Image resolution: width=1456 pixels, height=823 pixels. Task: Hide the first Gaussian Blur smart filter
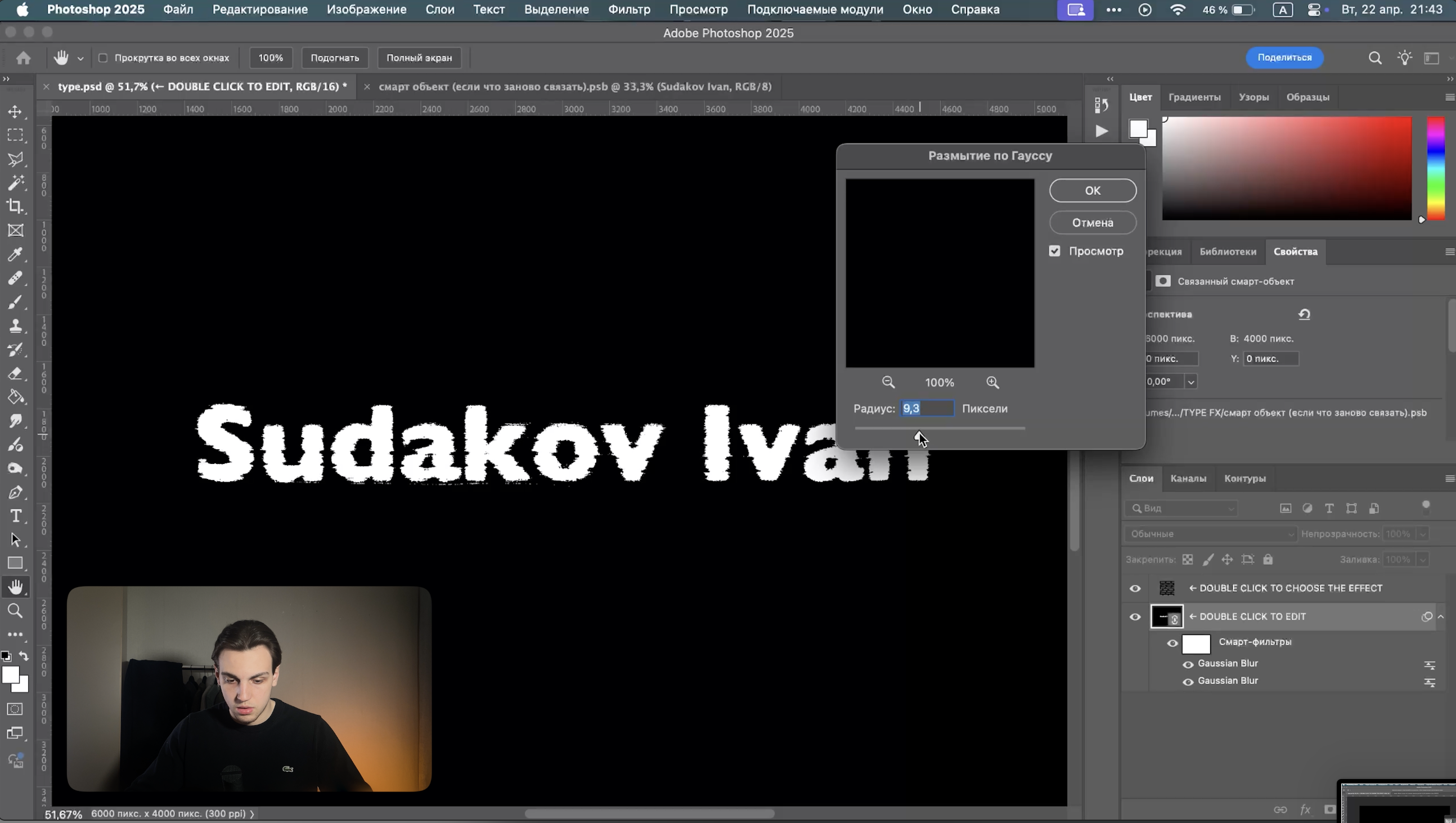(x=1188, y=664)
